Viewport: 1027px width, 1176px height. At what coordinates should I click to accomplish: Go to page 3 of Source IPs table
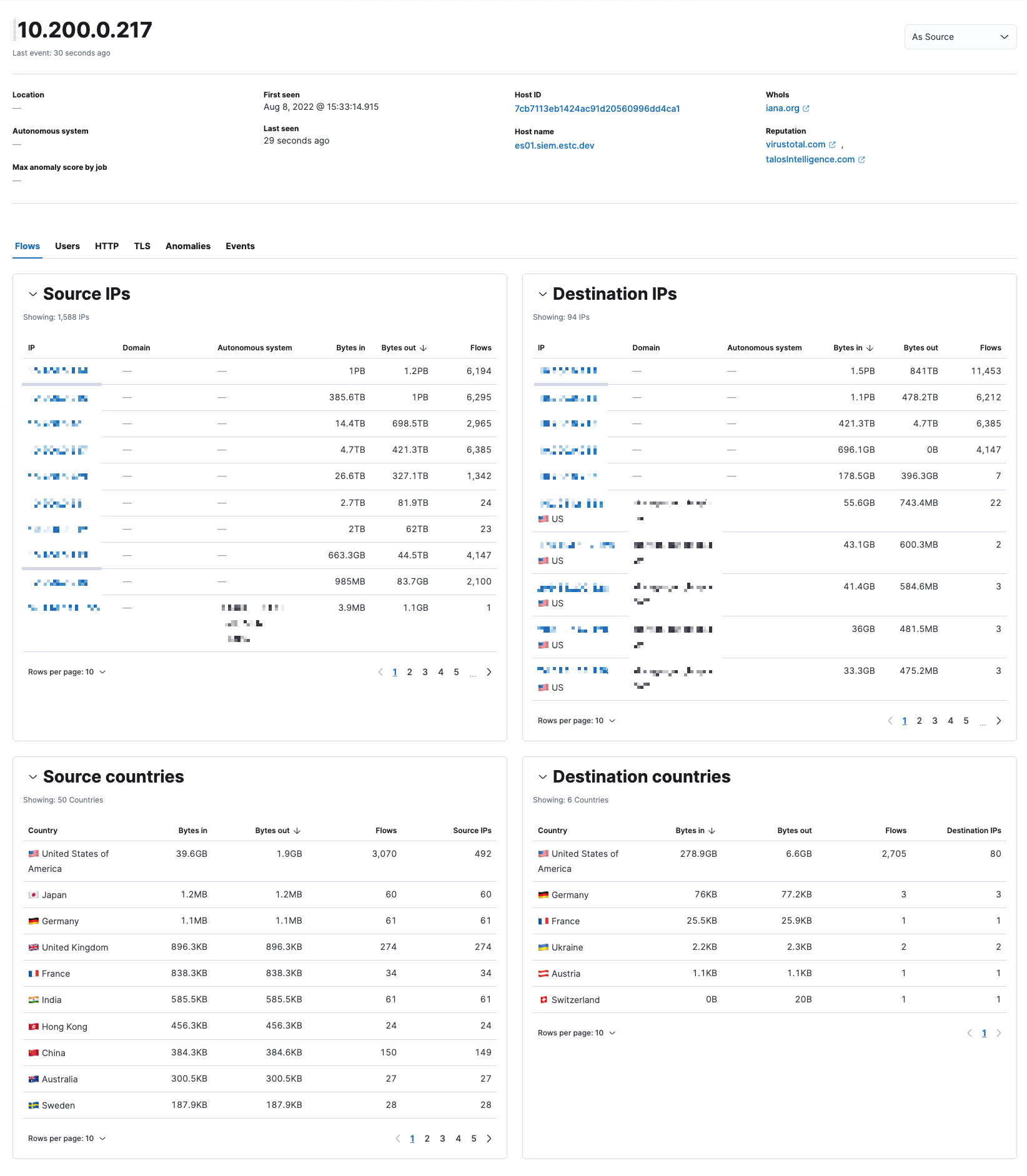(425, 672)
